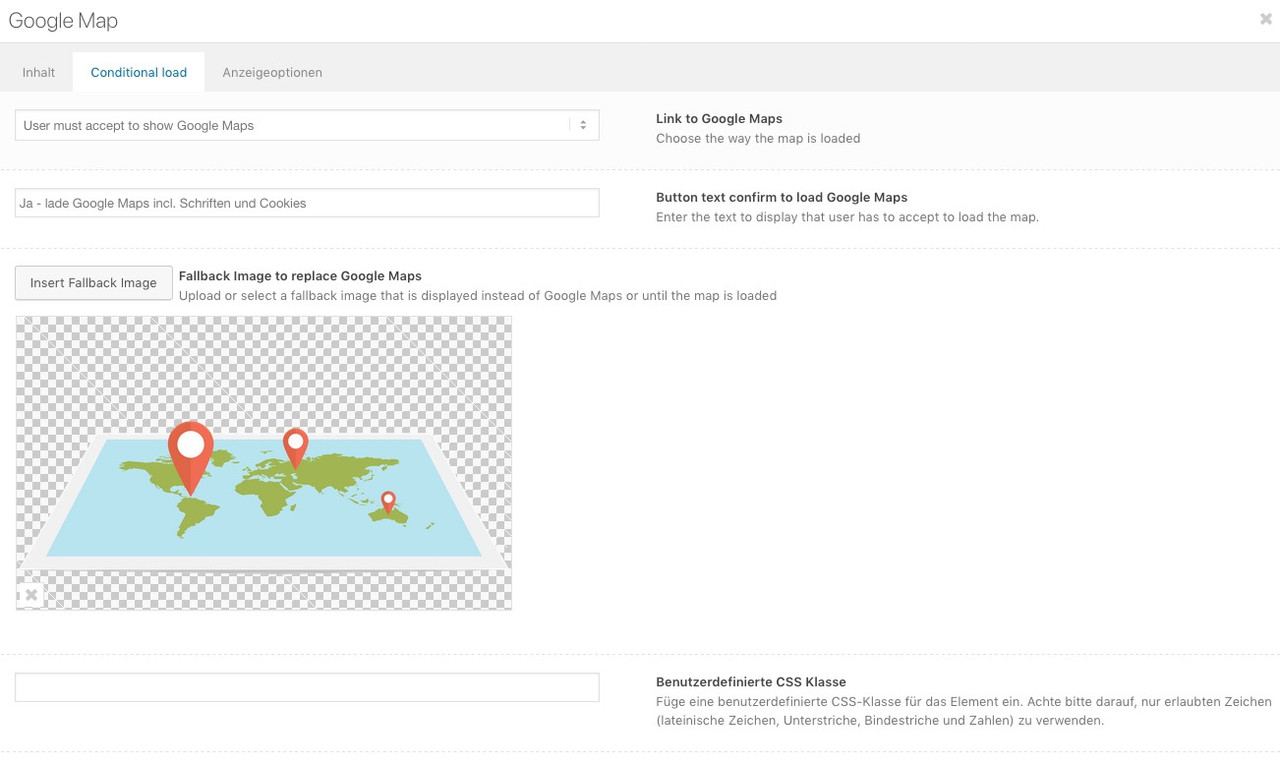Open the Google Maps loading mode dropdown

pyautogui.click(x=307, y=125)
